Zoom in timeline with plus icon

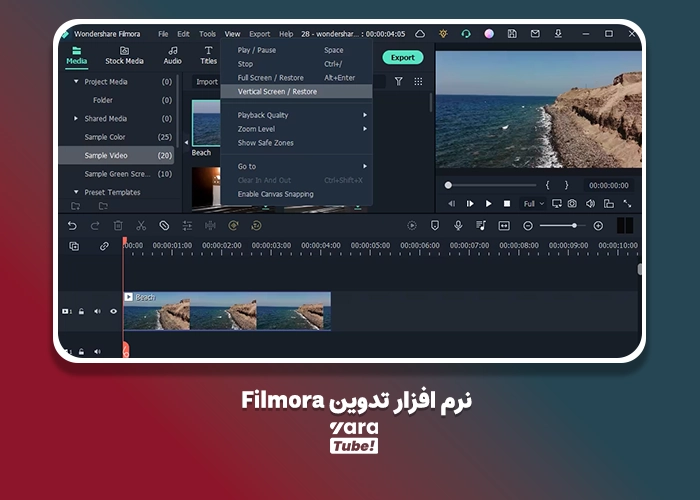[598, 226]
